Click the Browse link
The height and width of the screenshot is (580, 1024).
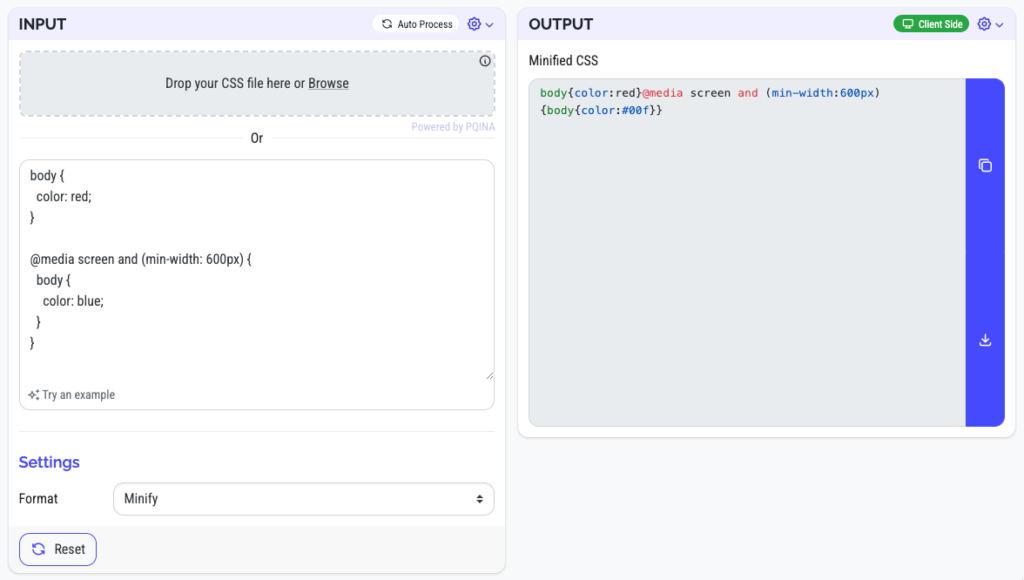tap(328, 84)
